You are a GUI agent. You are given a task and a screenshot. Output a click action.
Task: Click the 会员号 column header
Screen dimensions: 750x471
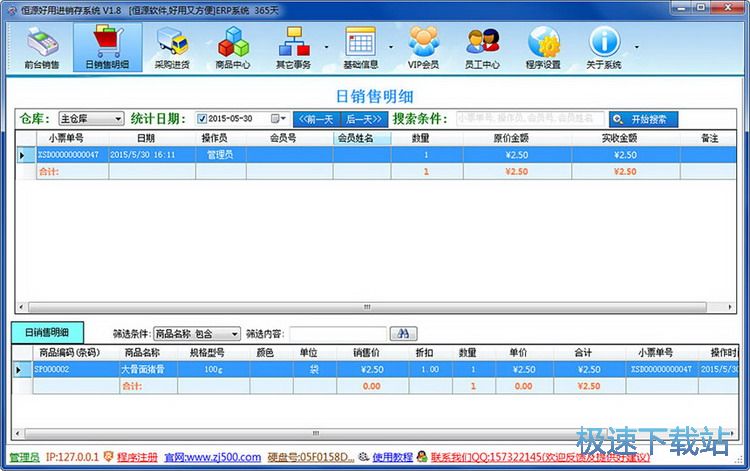(283, 138)
